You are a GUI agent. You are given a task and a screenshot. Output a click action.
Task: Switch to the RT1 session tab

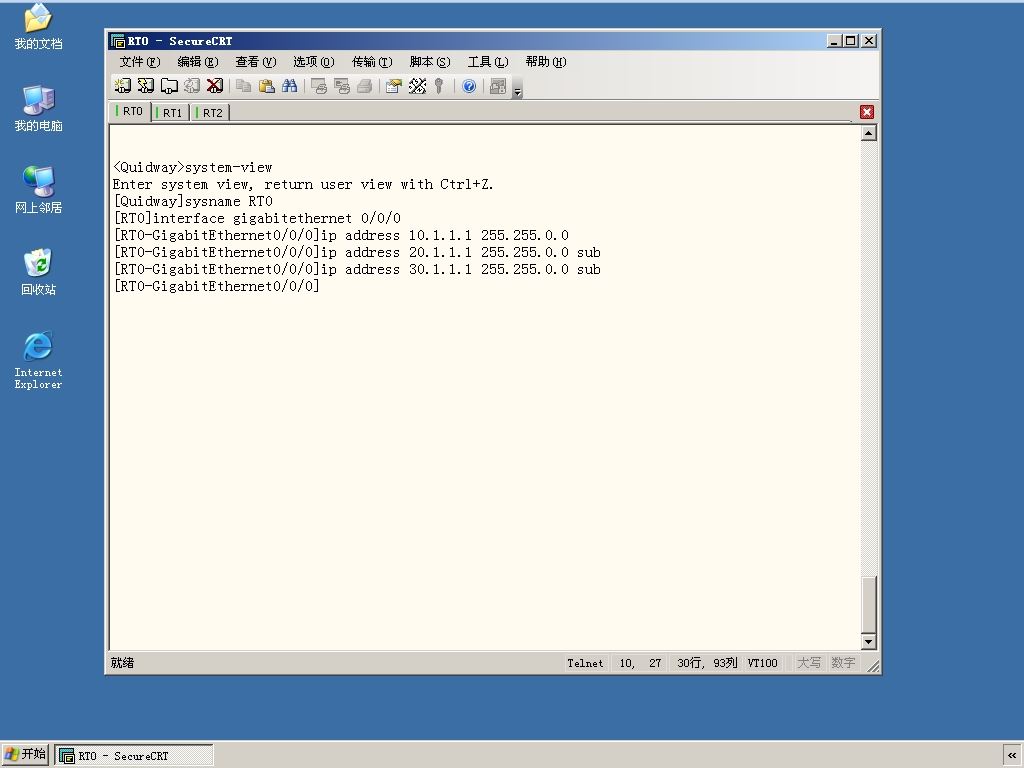tap(170, 112)
